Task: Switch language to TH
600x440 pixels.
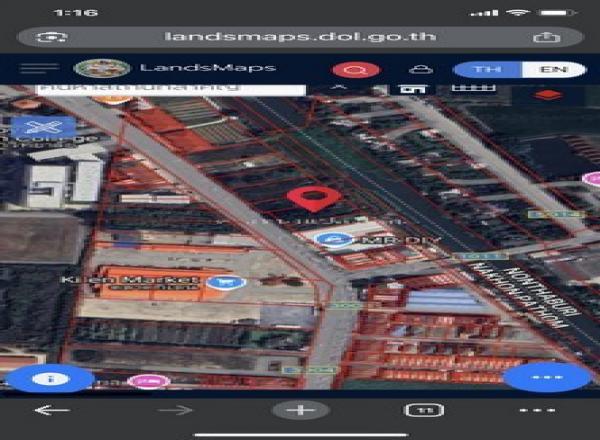Action: tap(487, 70)
